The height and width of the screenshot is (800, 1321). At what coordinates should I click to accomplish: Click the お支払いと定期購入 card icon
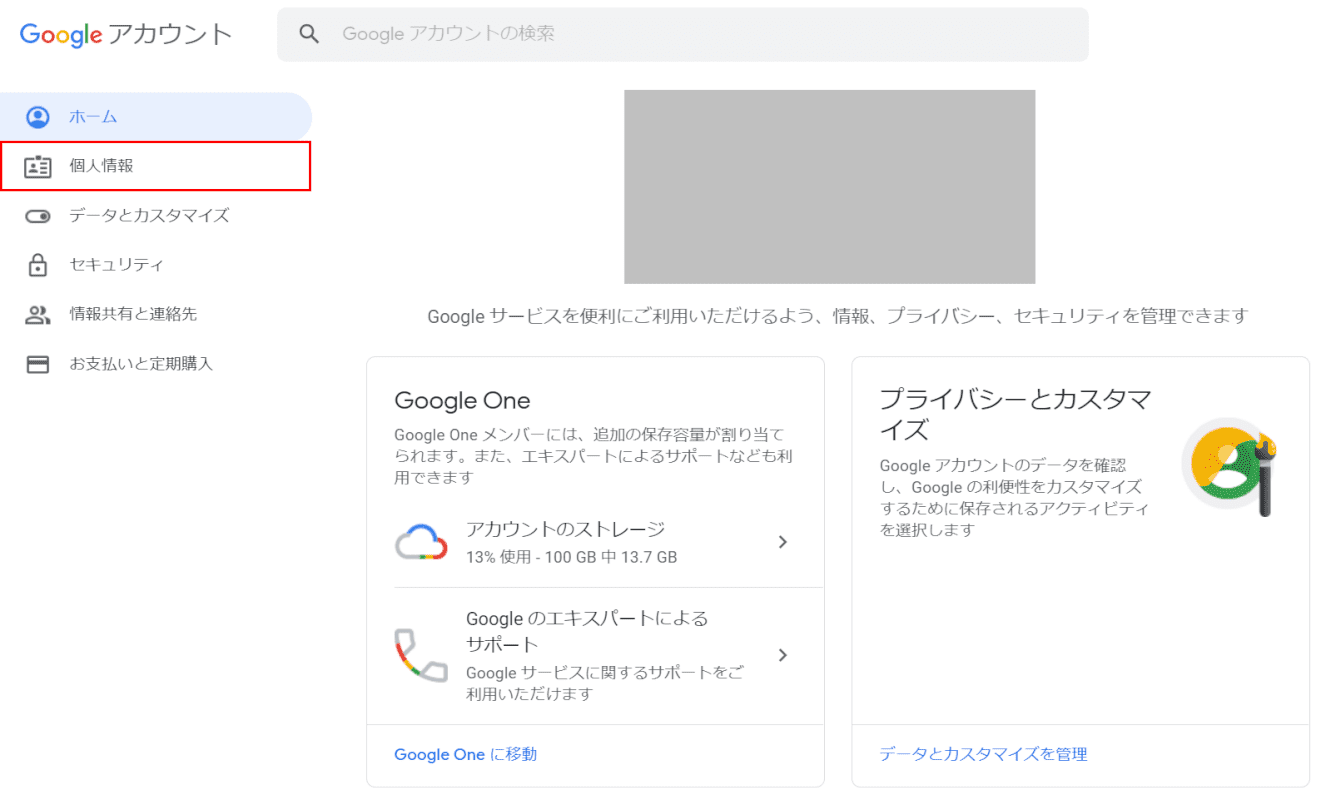point(37,364)
